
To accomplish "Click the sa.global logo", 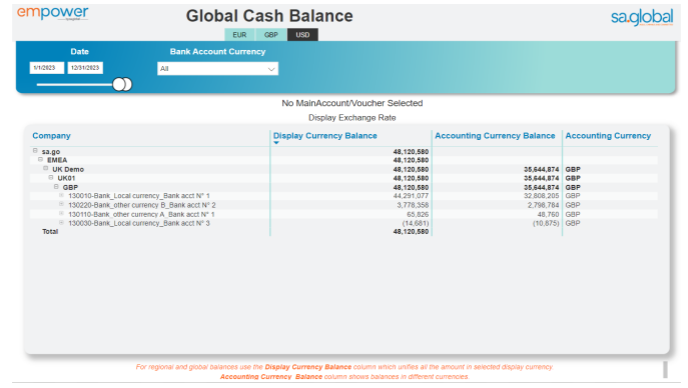I will point(642,17).
